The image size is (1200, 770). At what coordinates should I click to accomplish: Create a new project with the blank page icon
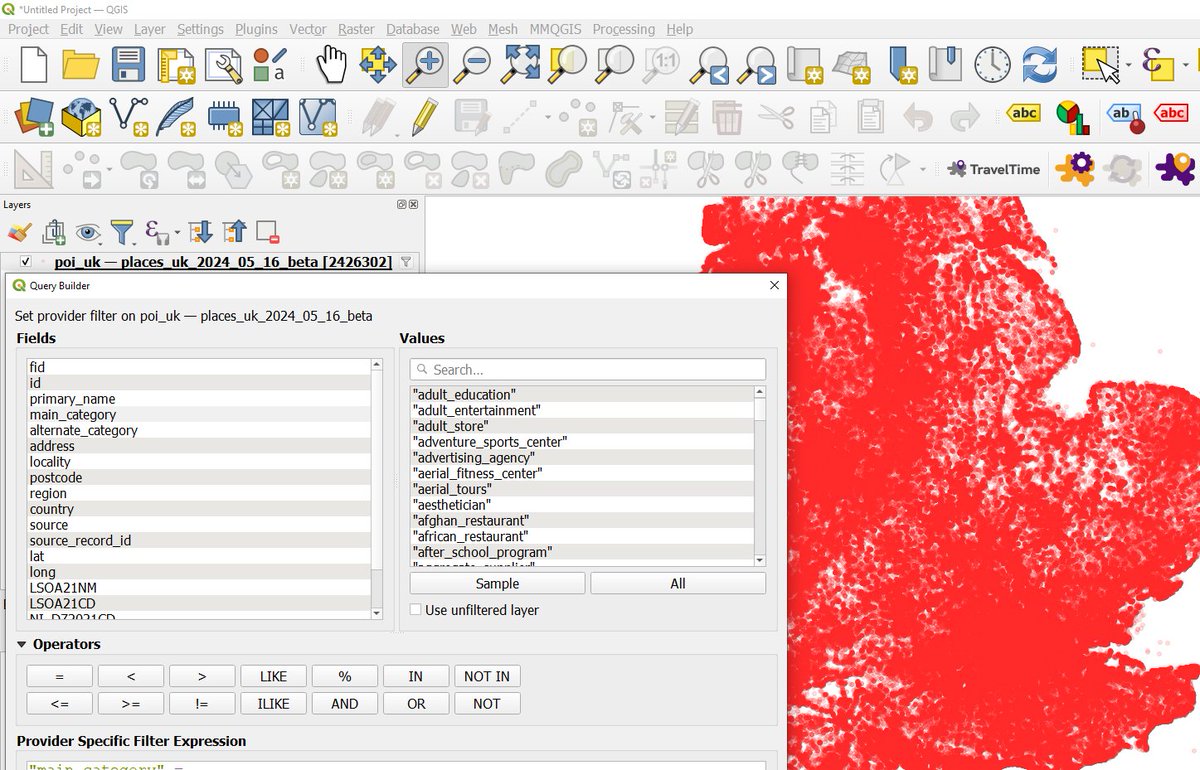pyautogui.click(x=34, y=65)
